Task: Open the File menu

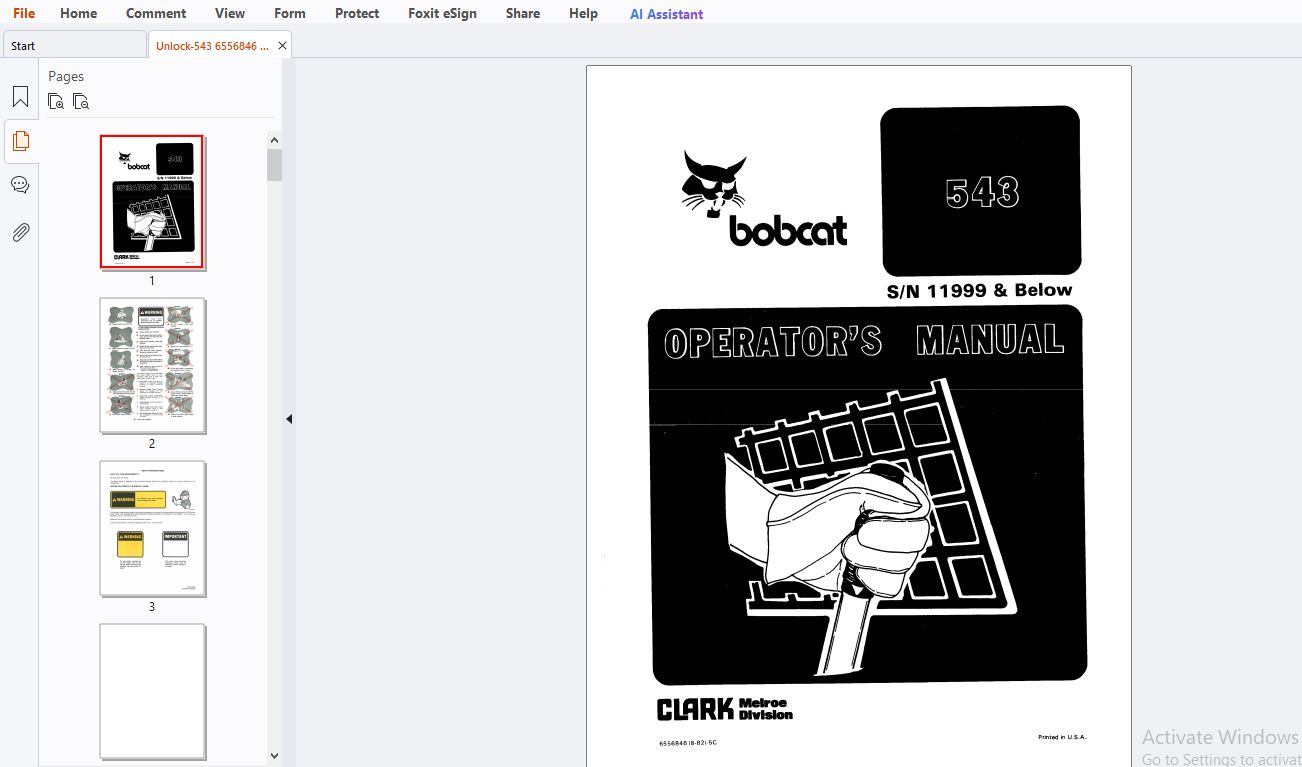Action: tap(24, 13)
